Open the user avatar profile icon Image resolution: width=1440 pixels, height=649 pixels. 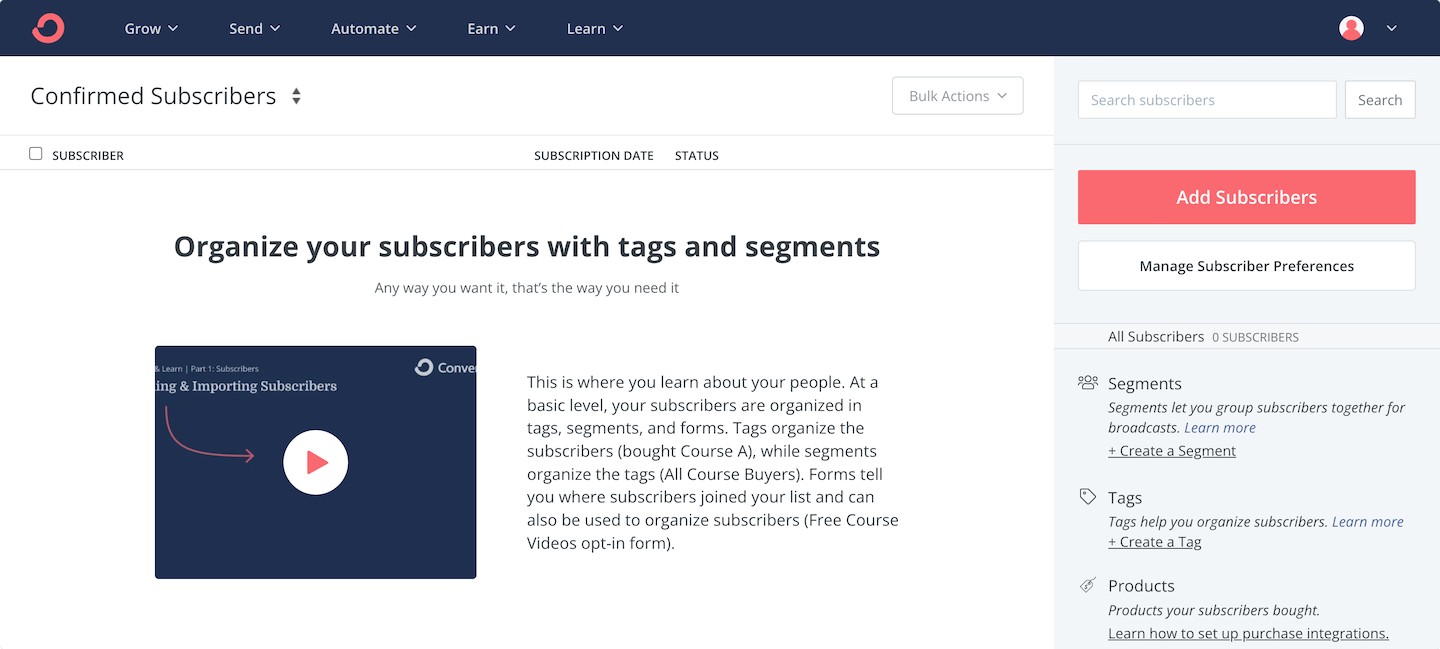[1351, 28]
